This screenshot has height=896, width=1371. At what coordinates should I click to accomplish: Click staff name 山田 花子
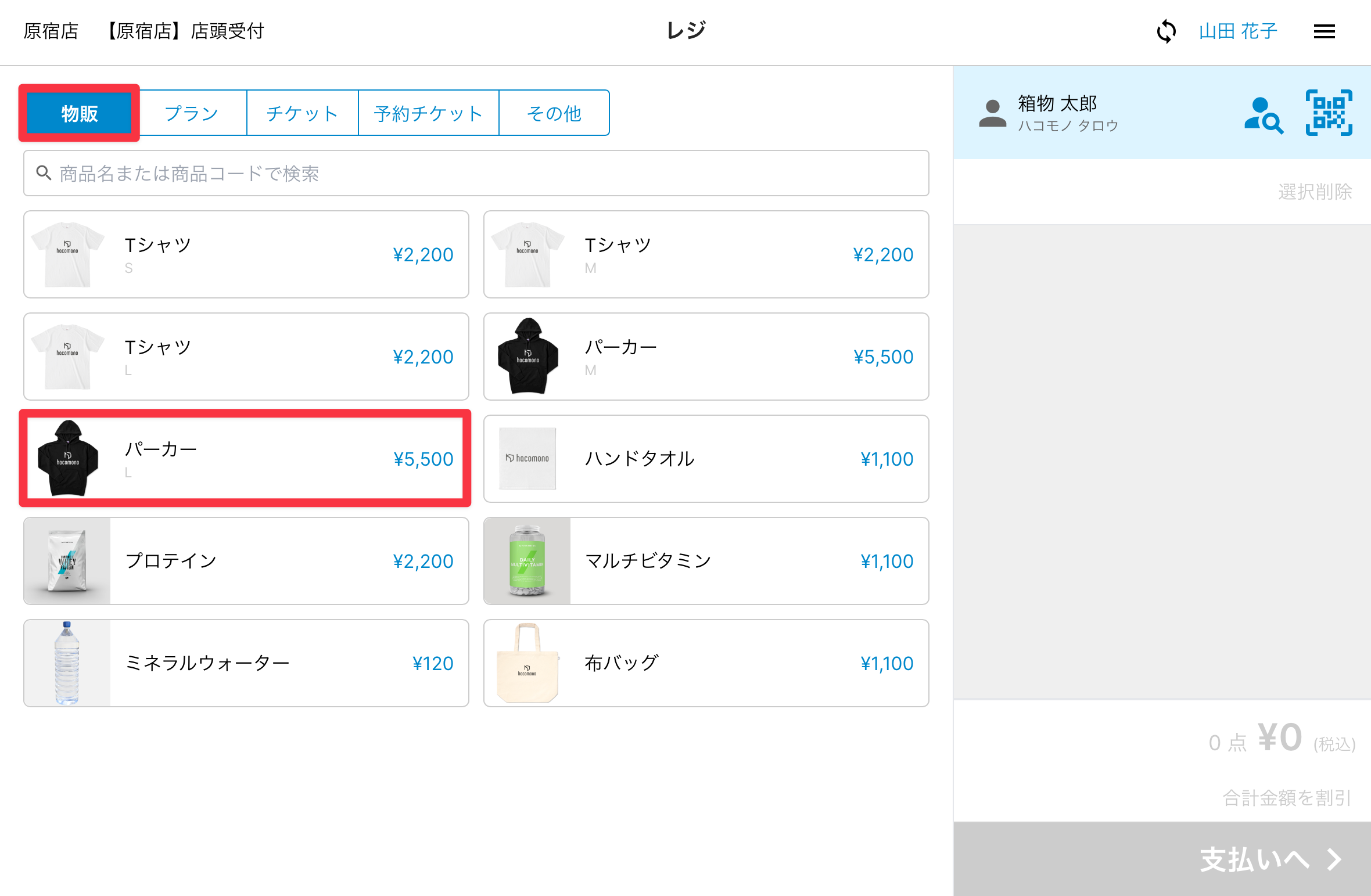1238,31
